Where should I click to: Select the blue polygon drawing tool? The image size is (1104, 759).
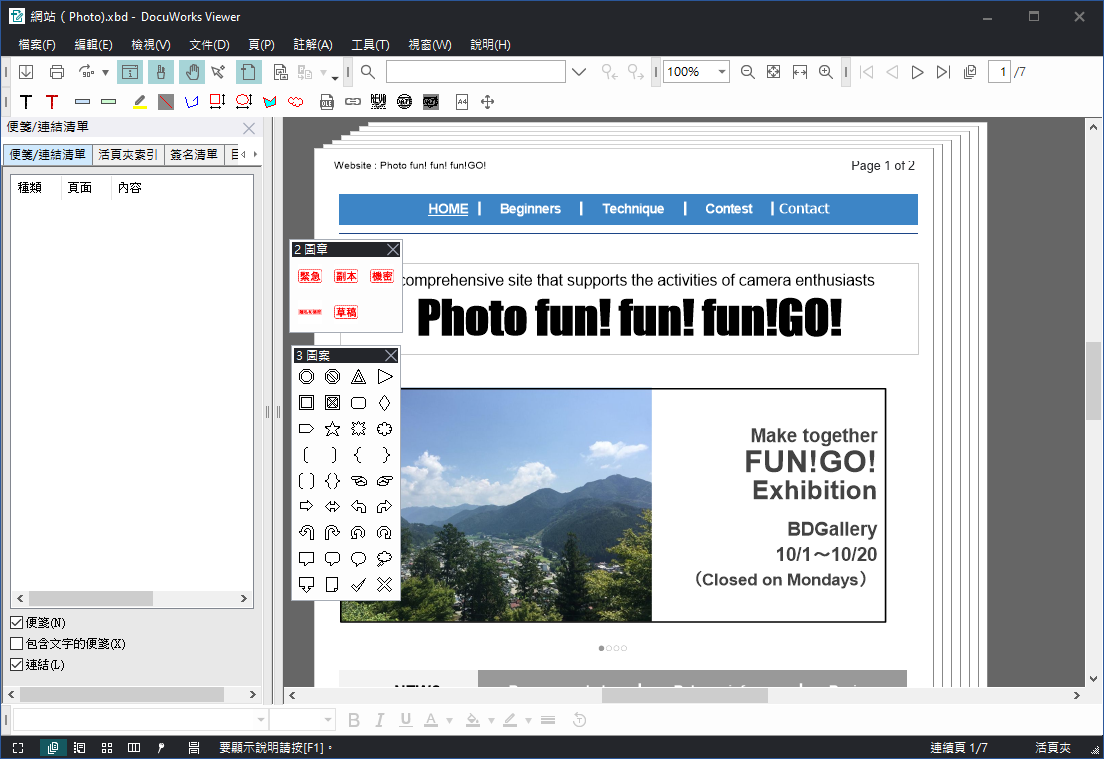coord(192,102)
